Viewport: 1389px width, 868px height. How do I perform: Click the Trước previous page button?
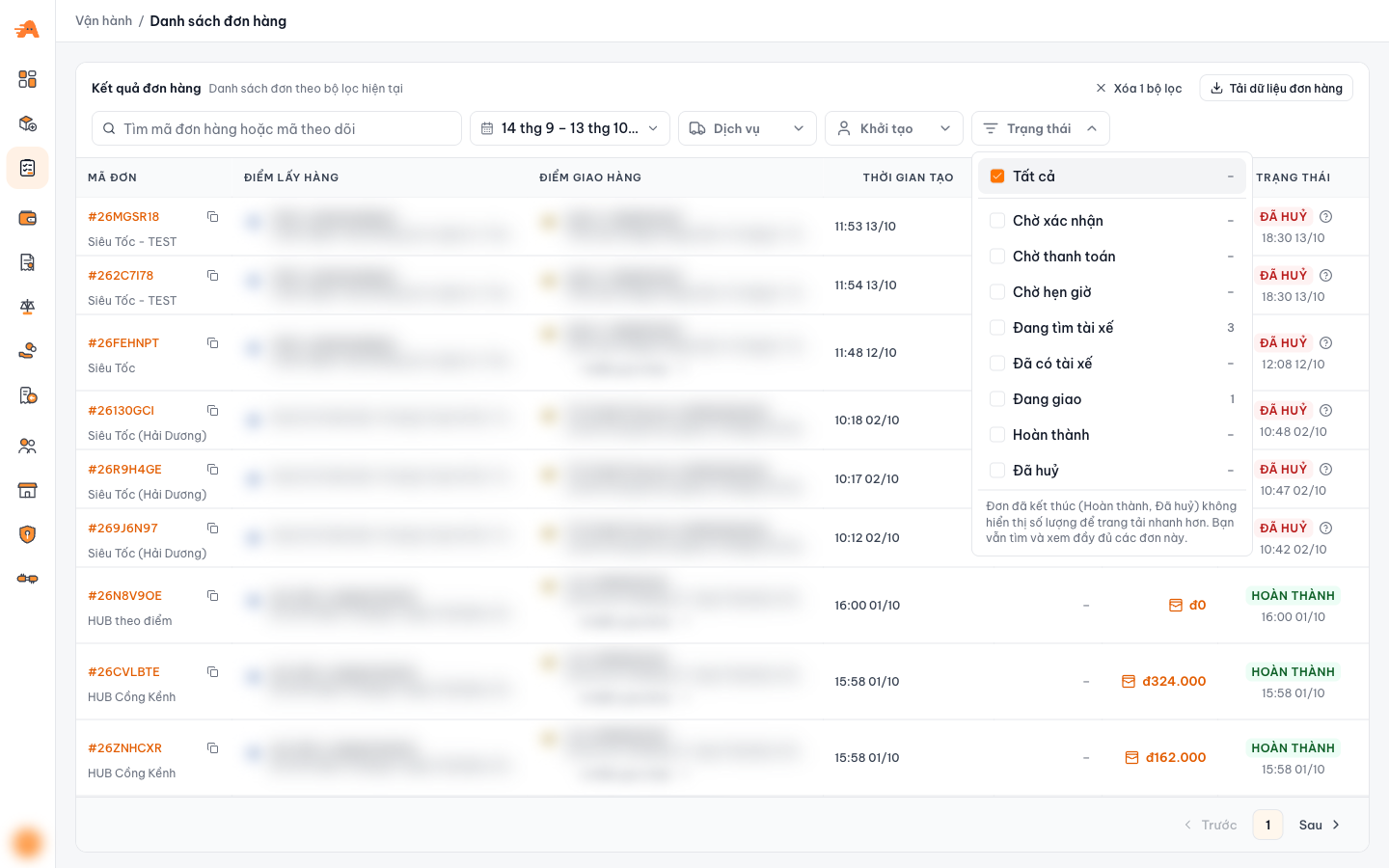[1211, 825]
